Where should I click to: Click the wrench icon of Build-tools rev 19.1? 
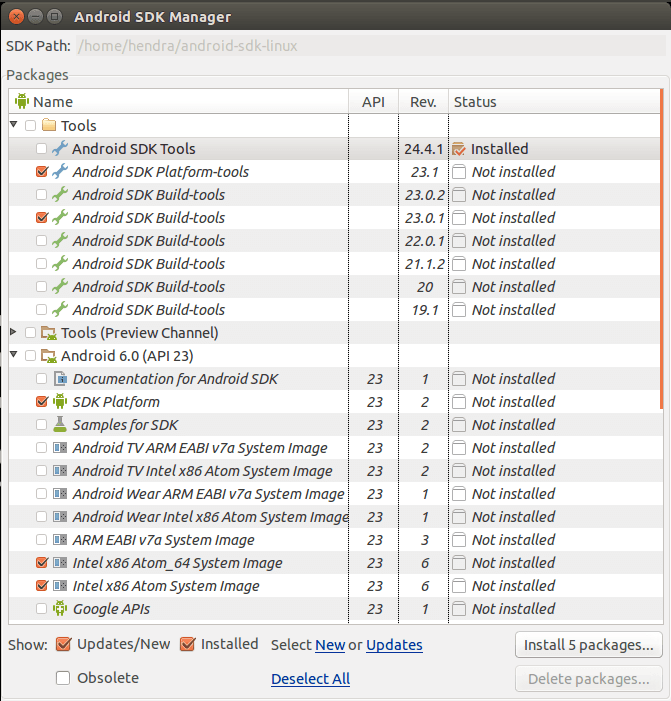tap(60, 309)
